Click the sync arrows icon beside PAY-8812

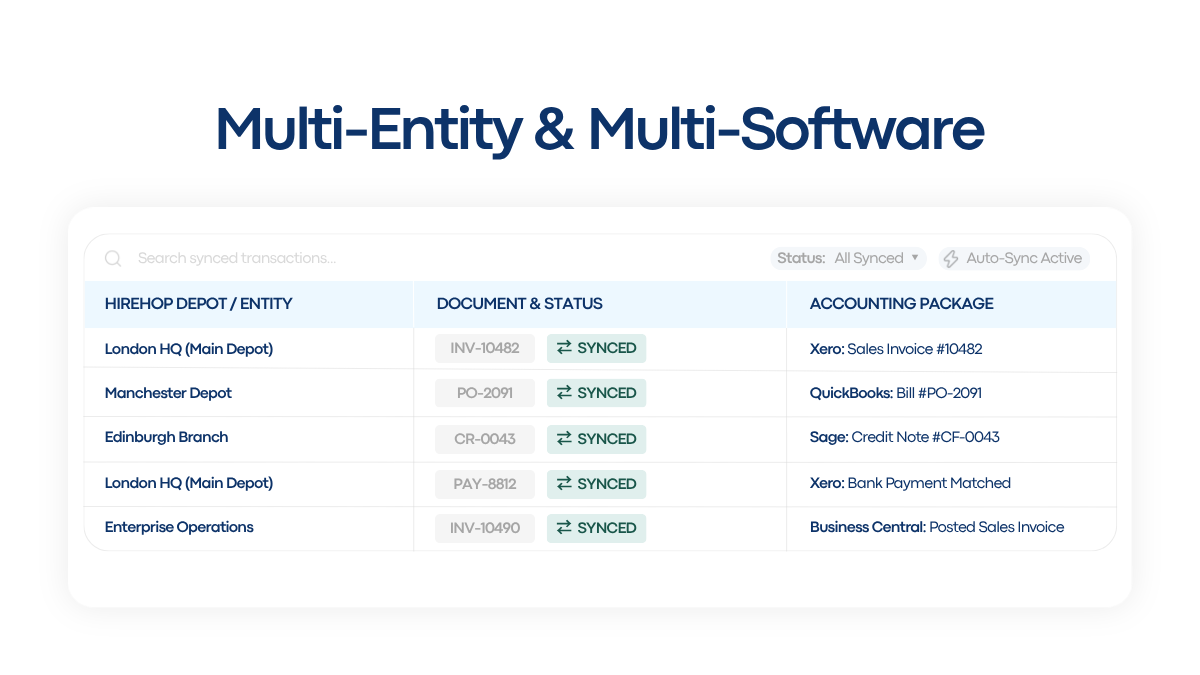(x=565, y=483)
